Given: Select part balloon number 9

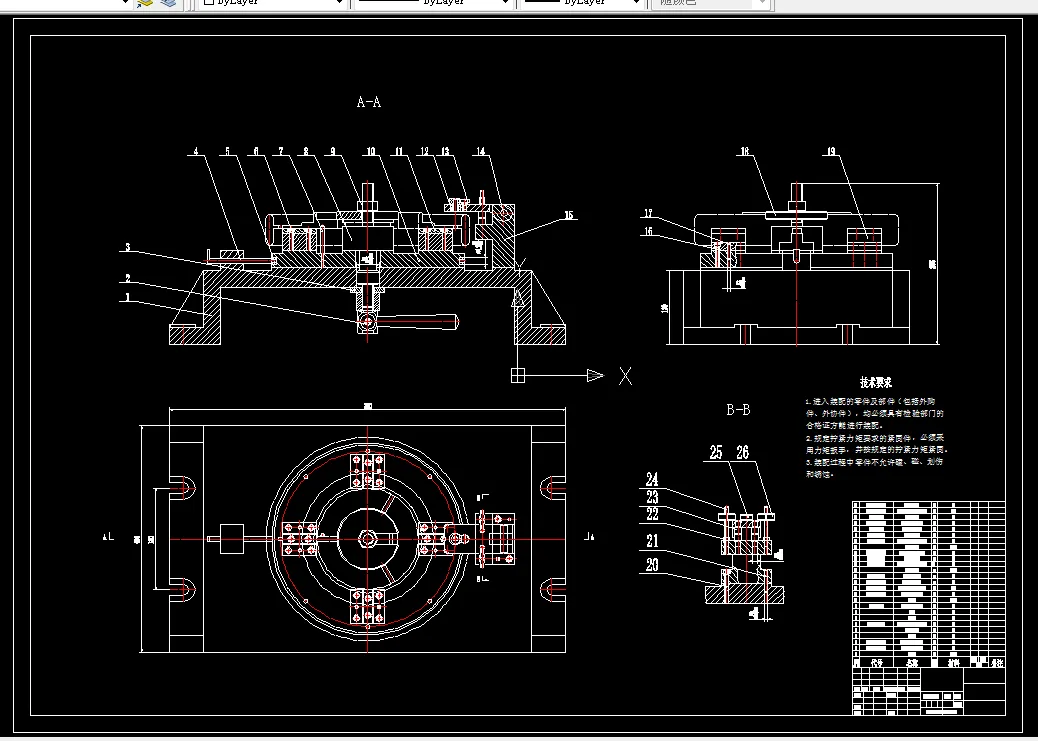Looking at the screenshot, I should [333, 151].
